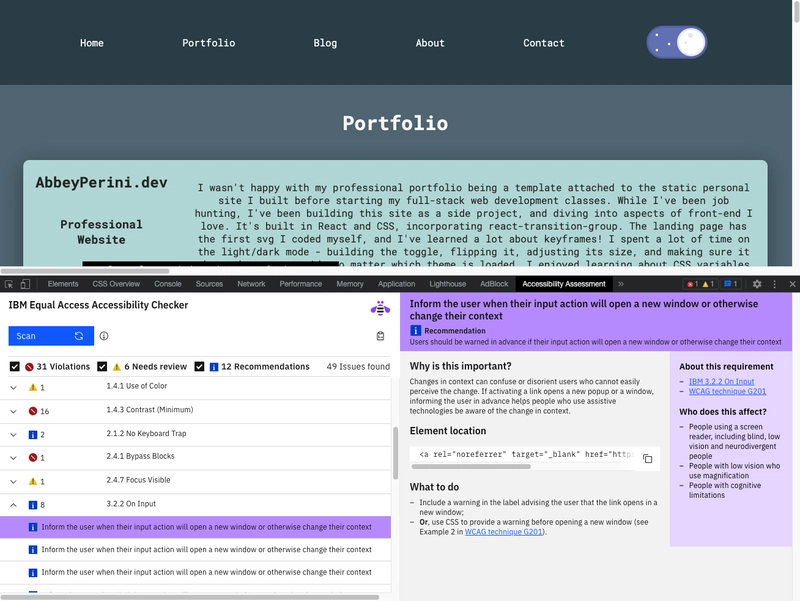The image size is (800, 601).
Task: Click the error count badge in DevTools toolbar
Action: [692, 283]
